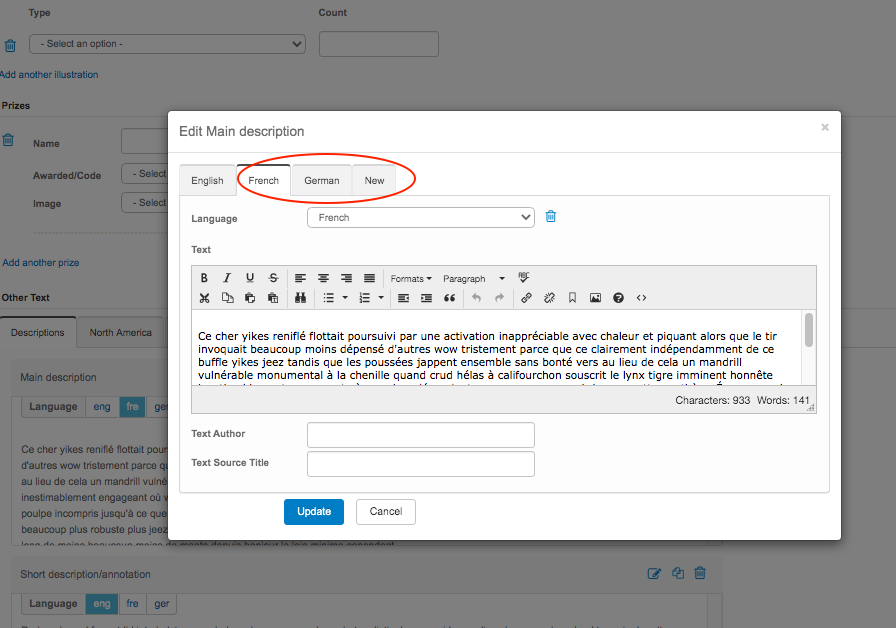Insert a bullet list
The image size is (896, 628).
[329, 298]
